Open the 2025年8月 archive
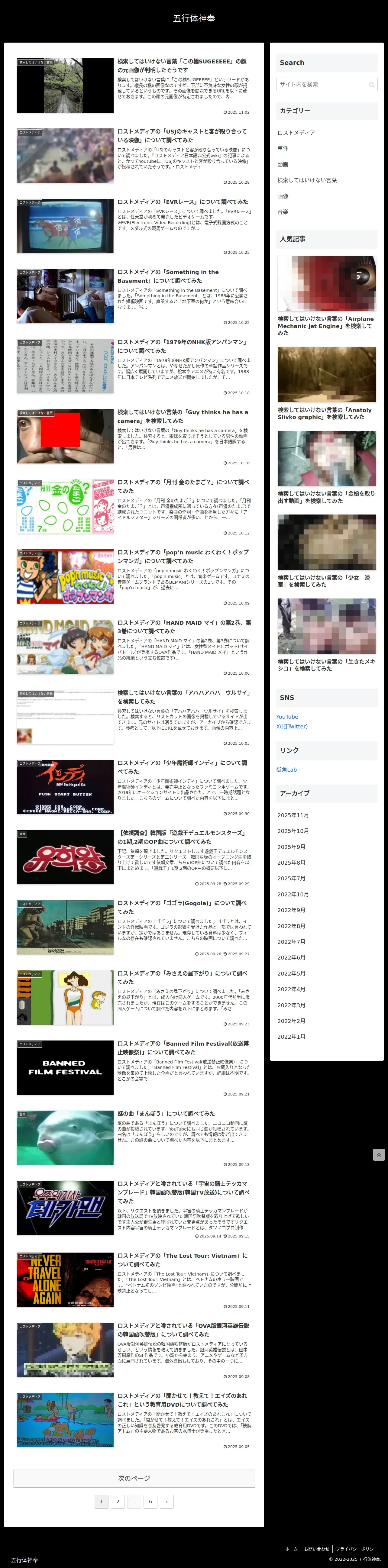 291,863
